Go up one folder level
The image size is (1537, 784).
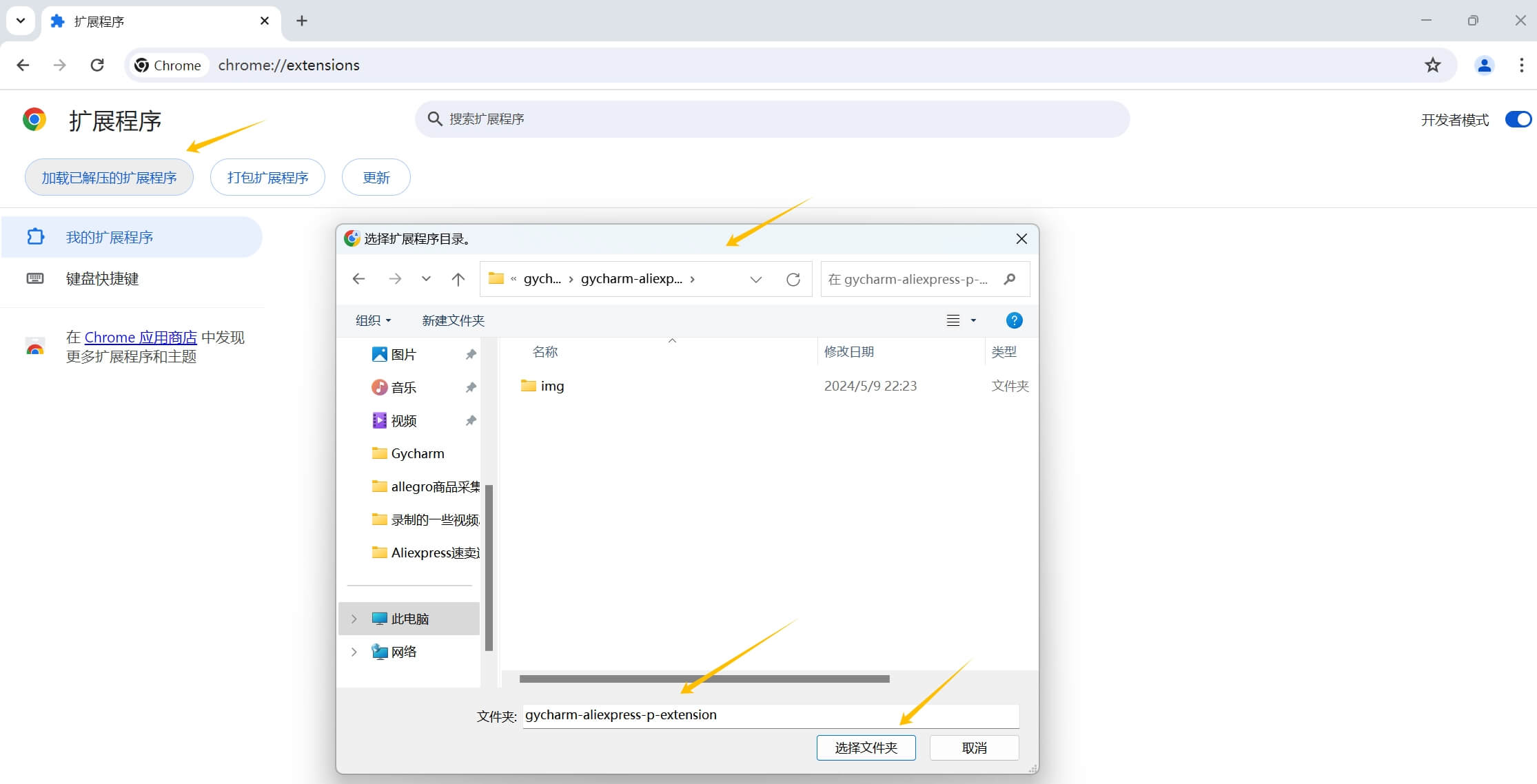[458, 278]
